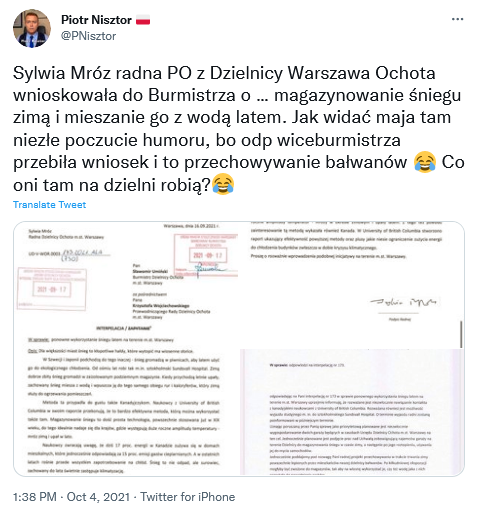Click the Translate Tweet link

pos(49,205)
